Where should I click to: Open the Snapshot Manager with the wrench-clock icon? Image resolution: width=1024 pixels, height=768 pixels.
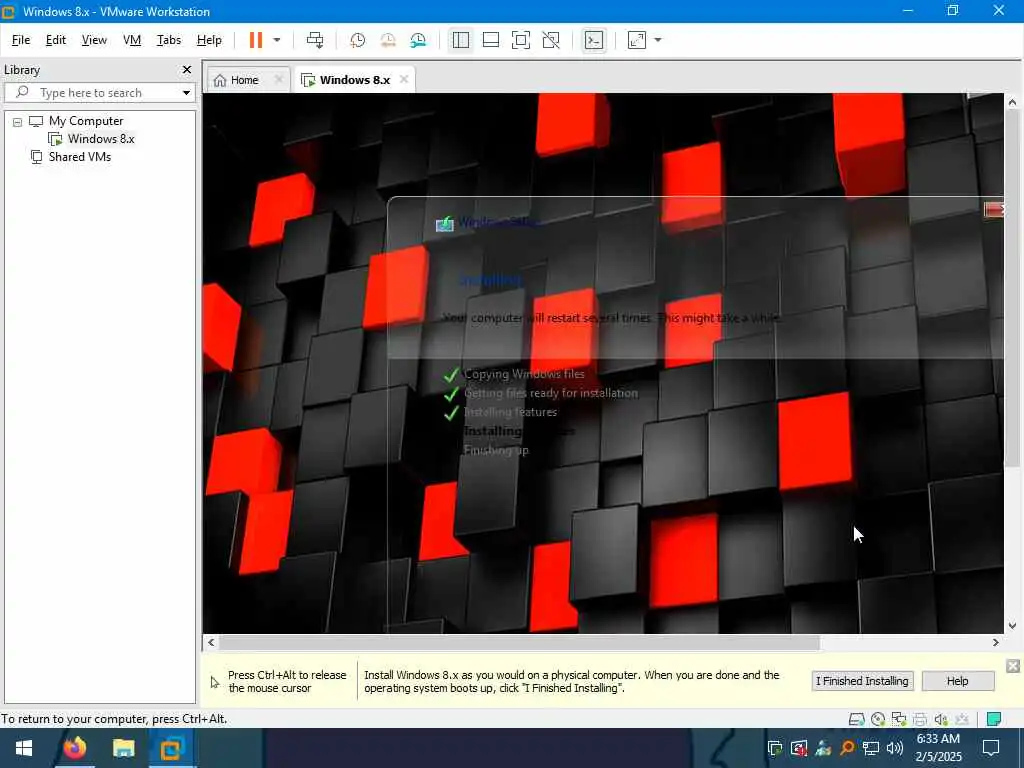click(418, 40)
